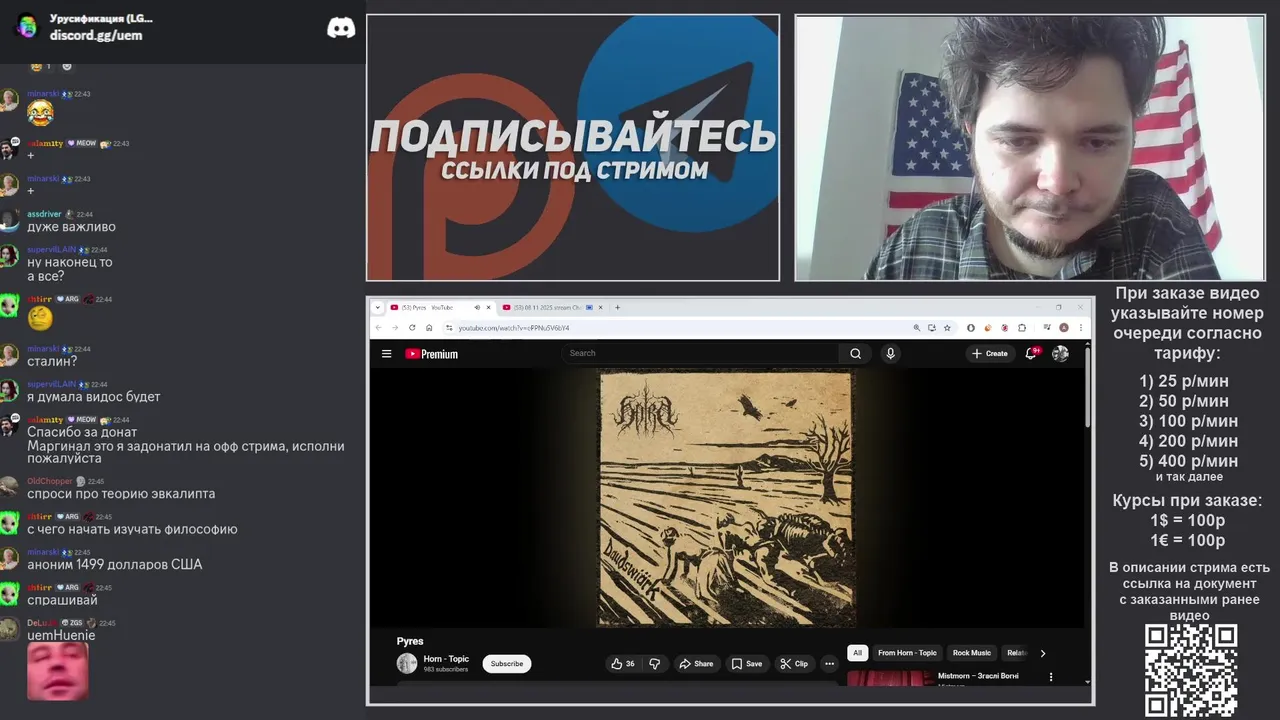Select the All filter chip
This screenshot has height=720, width=1280.
click(x=857, y=653)
